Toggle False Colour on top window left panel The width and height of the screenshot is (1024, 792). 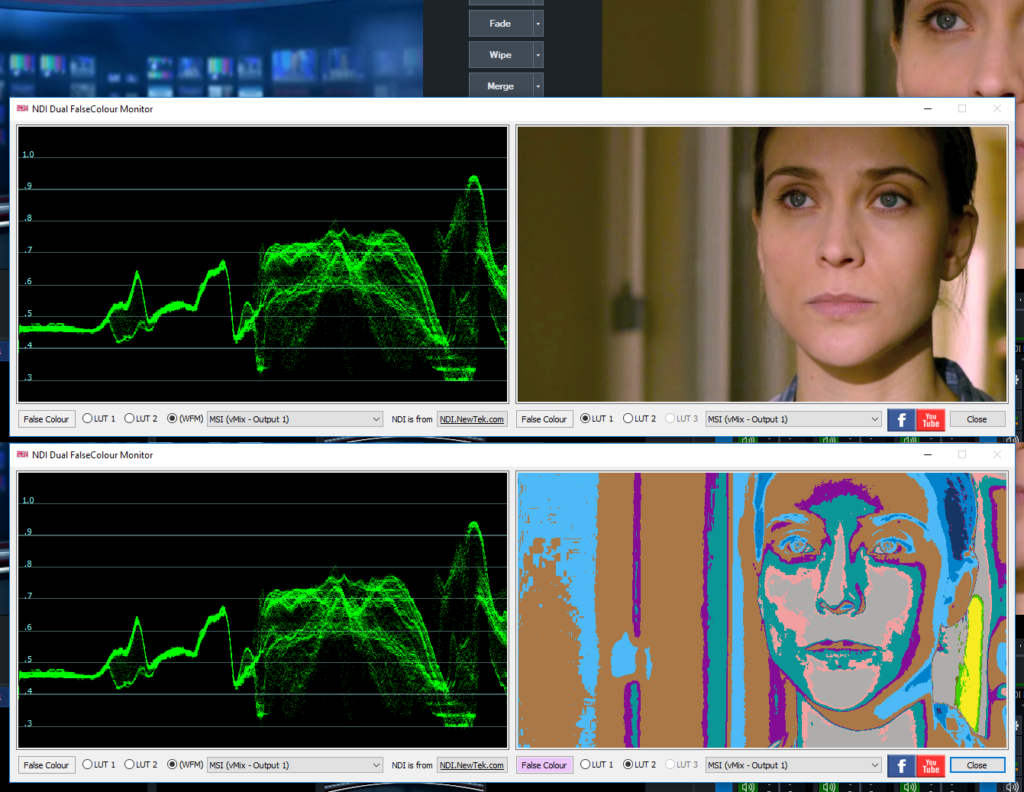(46, 419)
